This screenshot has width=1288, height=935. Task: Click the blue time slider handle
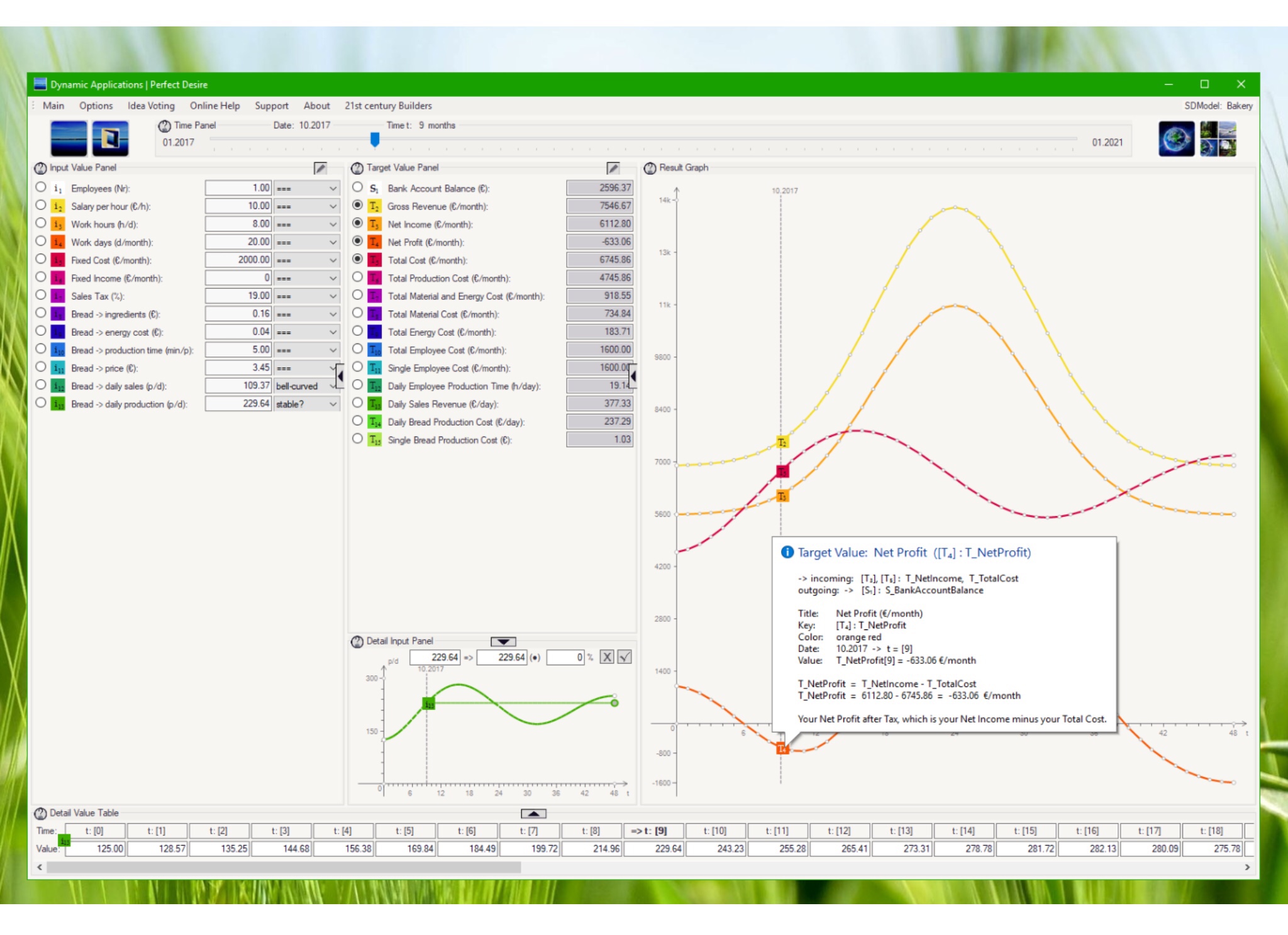pyautogui.click(x=375, y=139)
